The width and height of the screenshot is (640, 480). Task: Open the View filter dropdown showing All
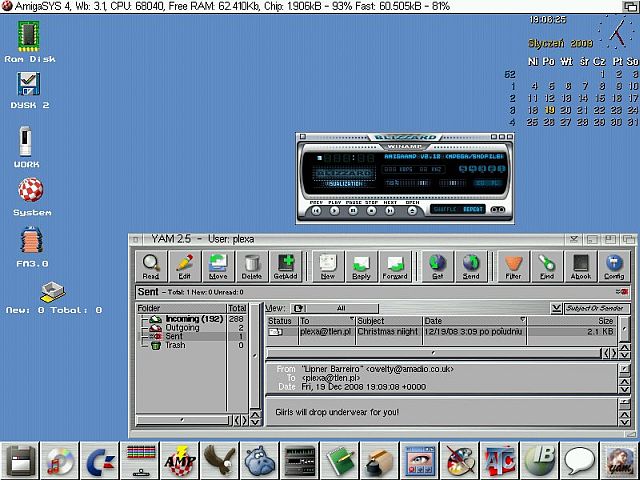pos(335,308)
